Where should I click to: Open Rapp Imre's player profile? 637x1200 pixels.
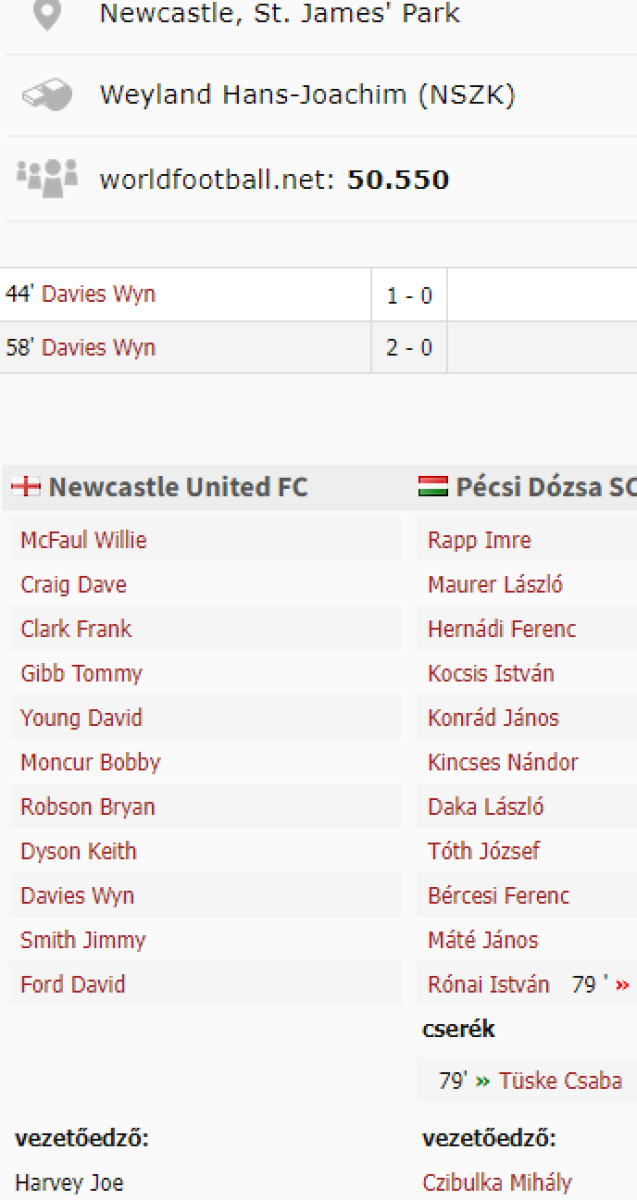pos(479,541)
